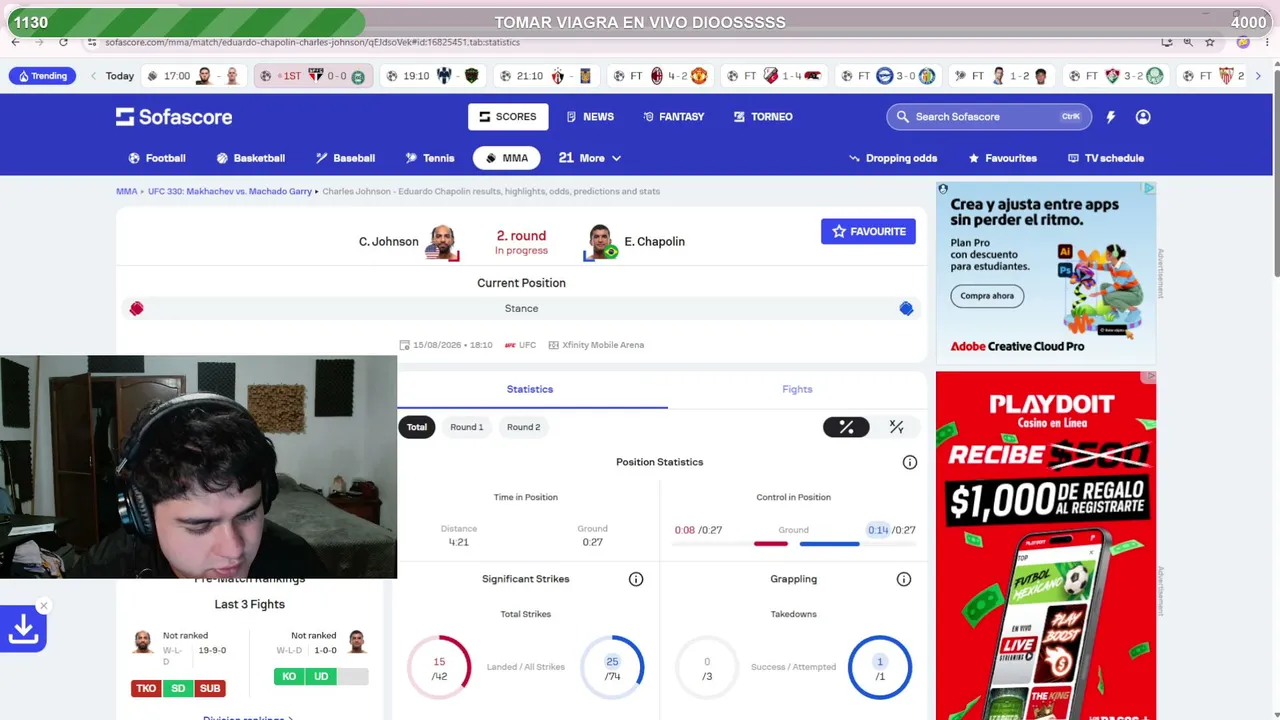Viewport: 1280px width, 720px height.
Task: Click the 1-0-0 fighter avatar in Last 3 Fights
Action: [357, 641]
